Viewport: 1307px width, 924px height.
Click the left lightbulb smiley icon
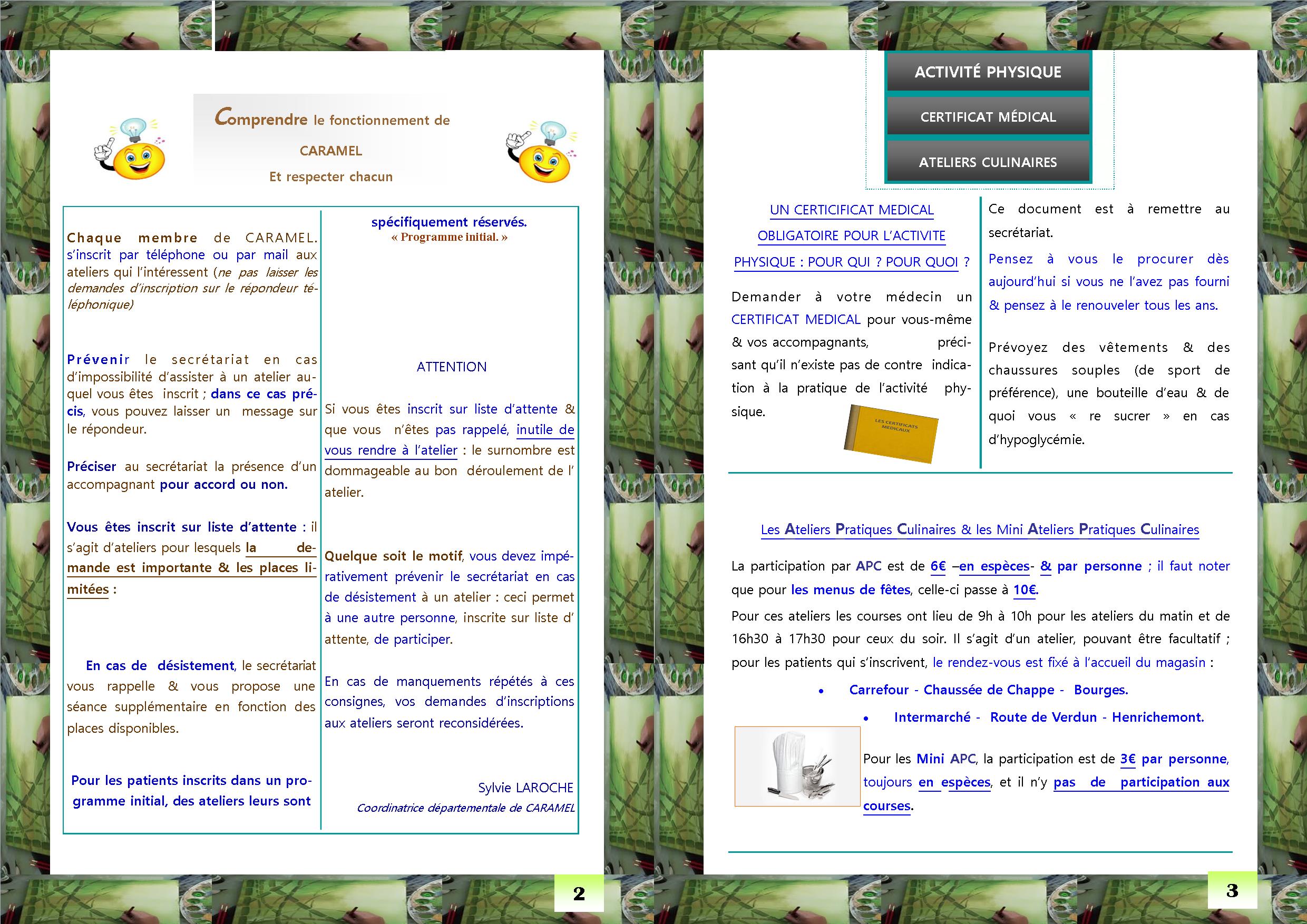click(x=129, y=148)
